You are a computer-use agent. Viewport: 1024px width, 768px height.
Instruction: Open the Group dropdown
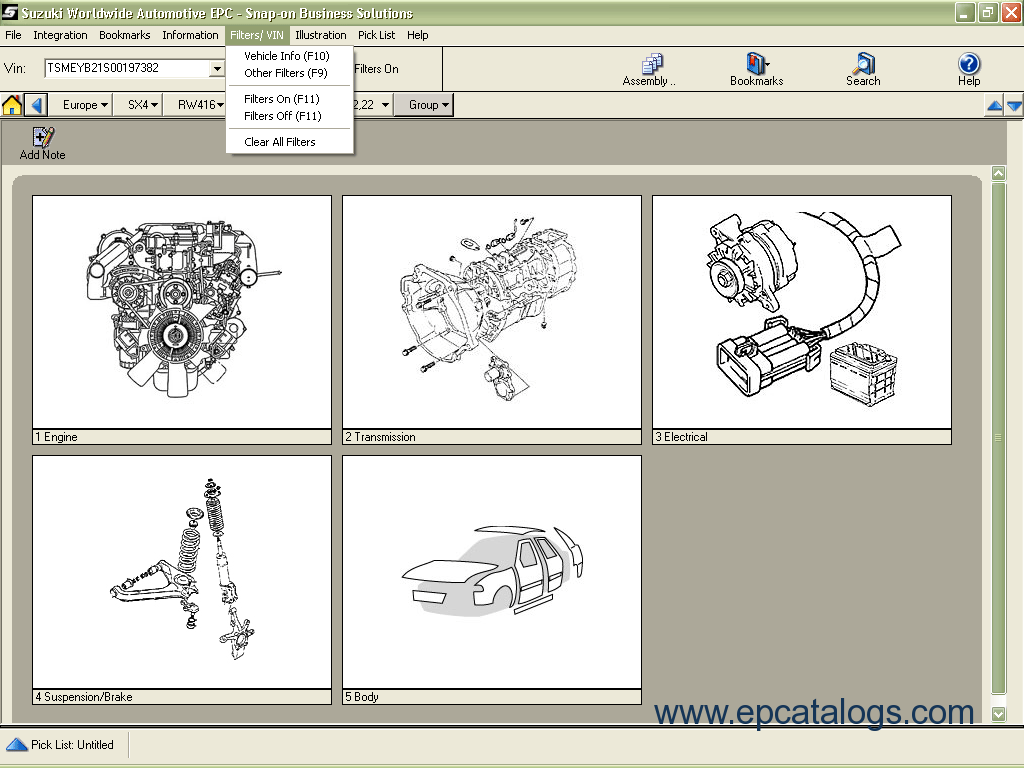pos(424,104)
